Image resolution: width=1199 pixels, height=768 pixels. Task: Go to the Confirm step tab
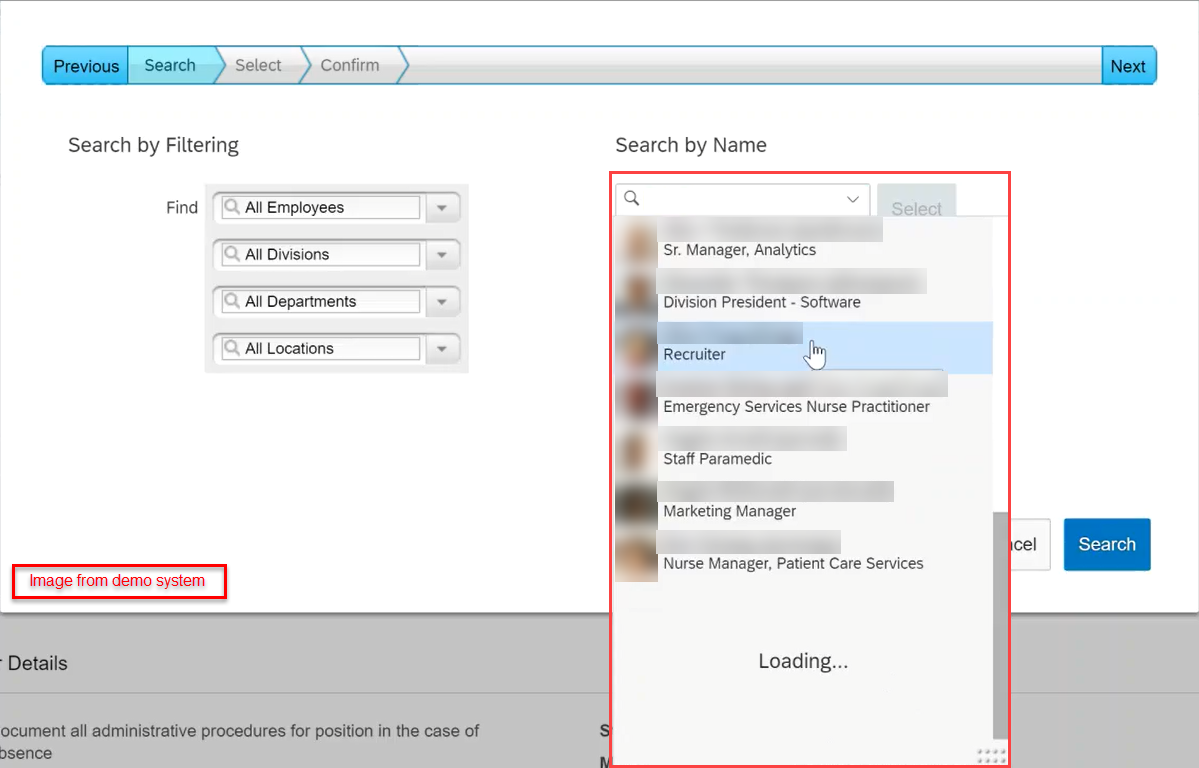(350, 65)
